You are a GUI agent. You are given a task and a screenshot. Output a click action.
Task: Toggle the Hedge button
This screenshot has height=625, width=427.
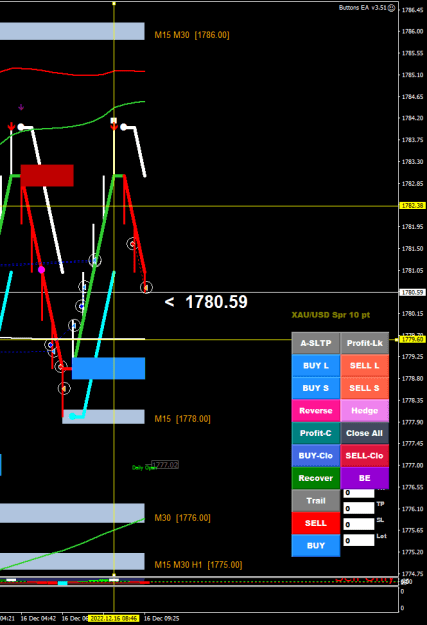tap(364, 411)
